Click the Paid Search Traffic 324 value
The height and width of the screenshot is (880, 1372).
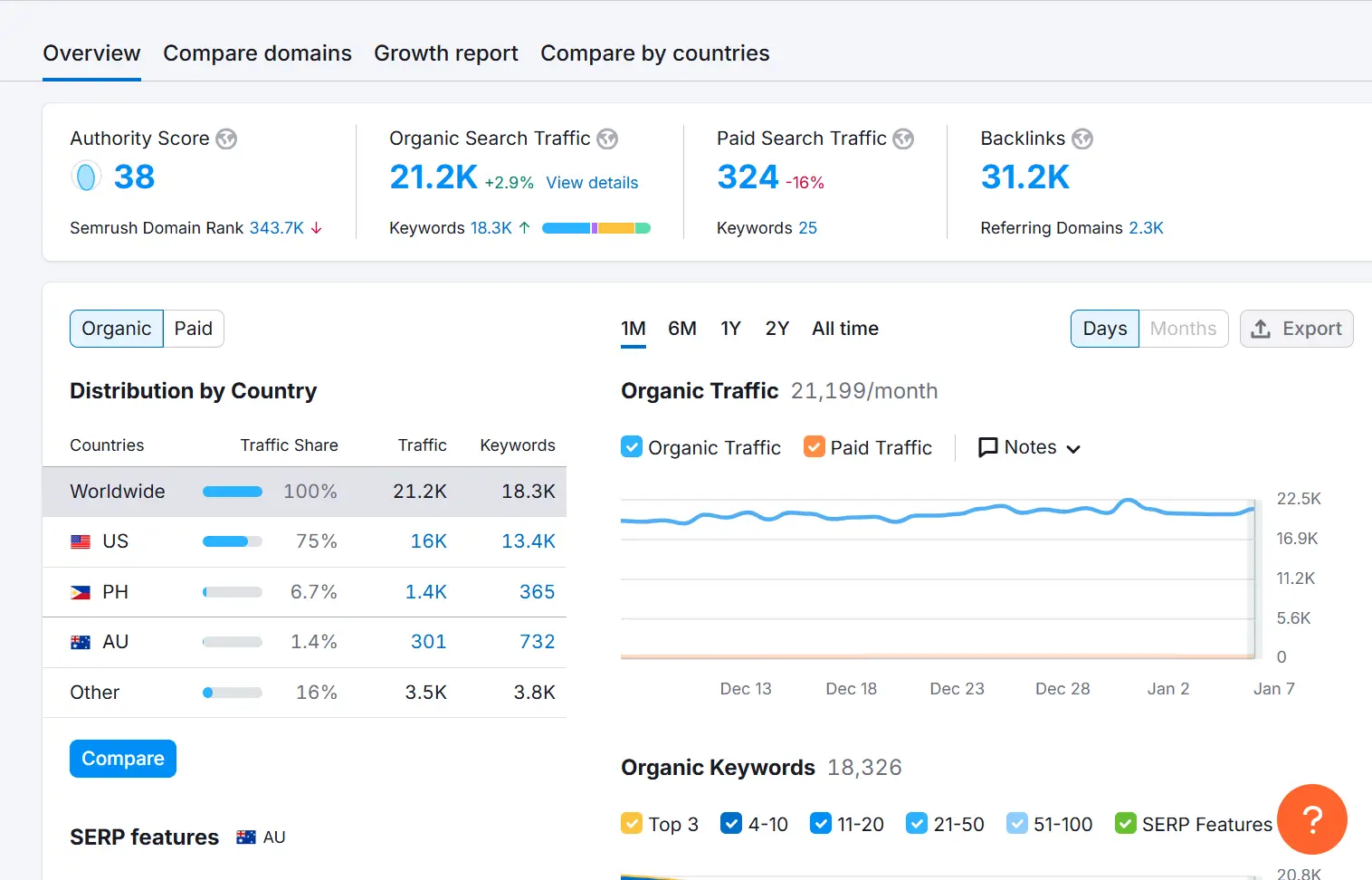748,177
